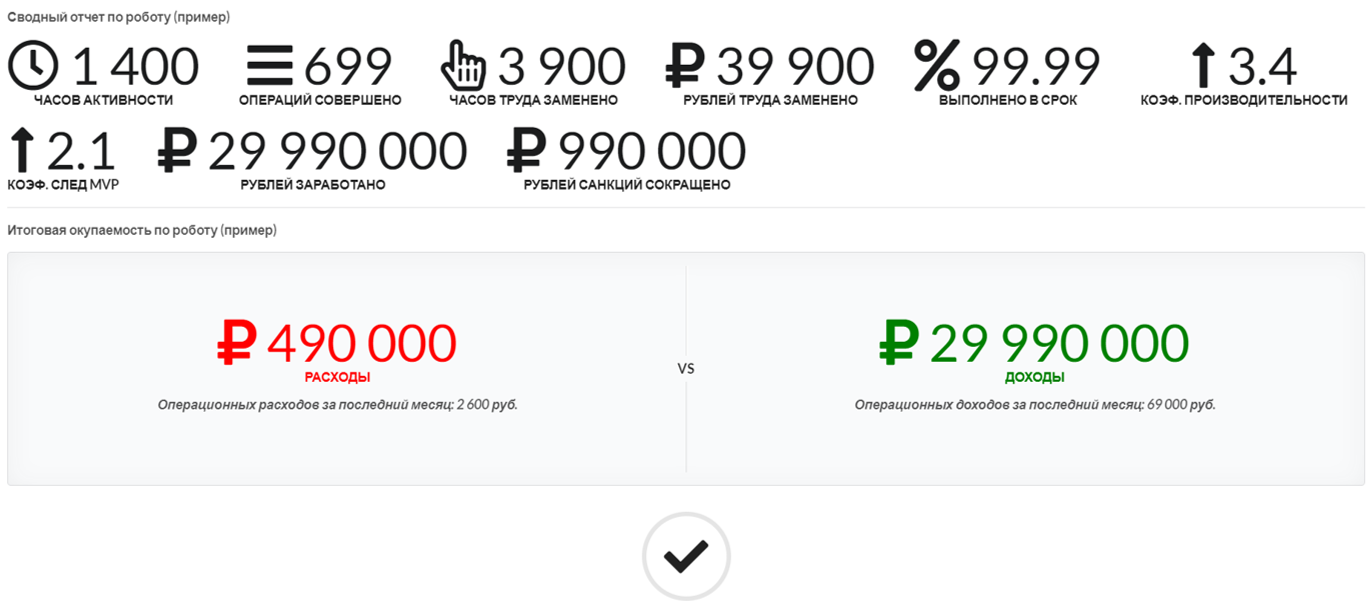Image resolution: width=1370 pixels, height=608 pixels.
Task: Click the up arrow beside 3.4
Action: click(1204, 67)
